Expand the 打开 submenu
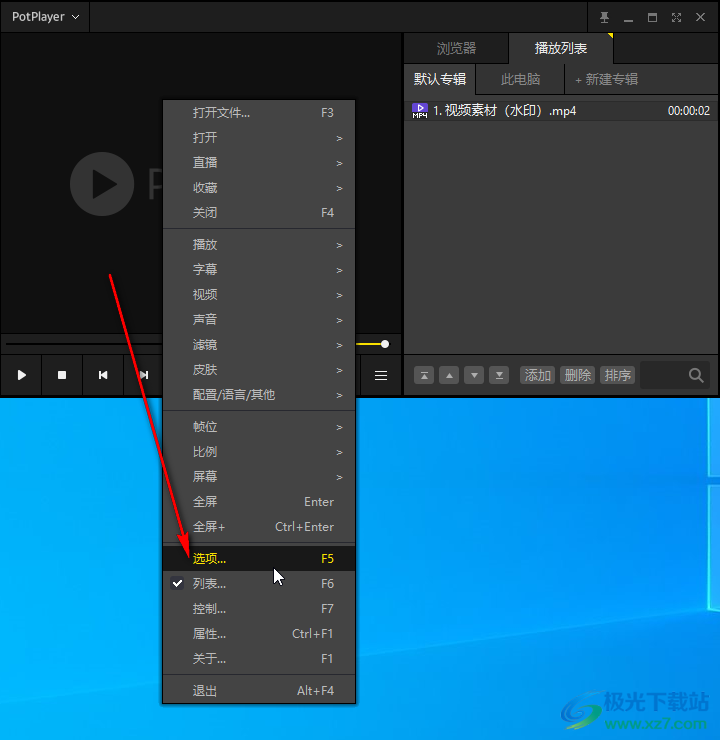 pos(259,138)
